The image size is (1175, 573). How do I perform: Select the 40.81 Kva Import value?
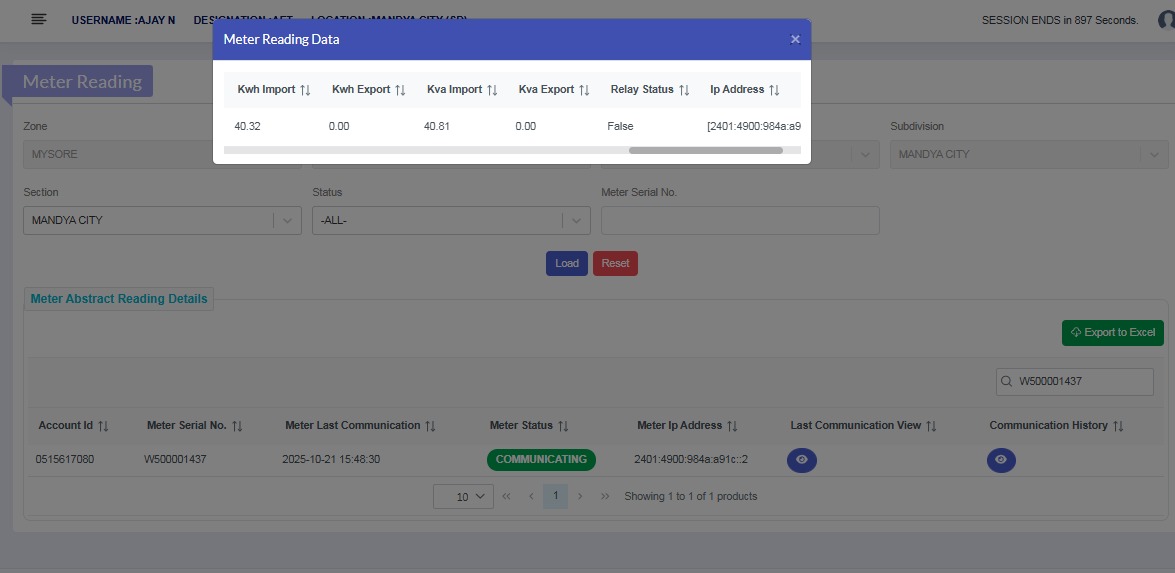[437, 127]
